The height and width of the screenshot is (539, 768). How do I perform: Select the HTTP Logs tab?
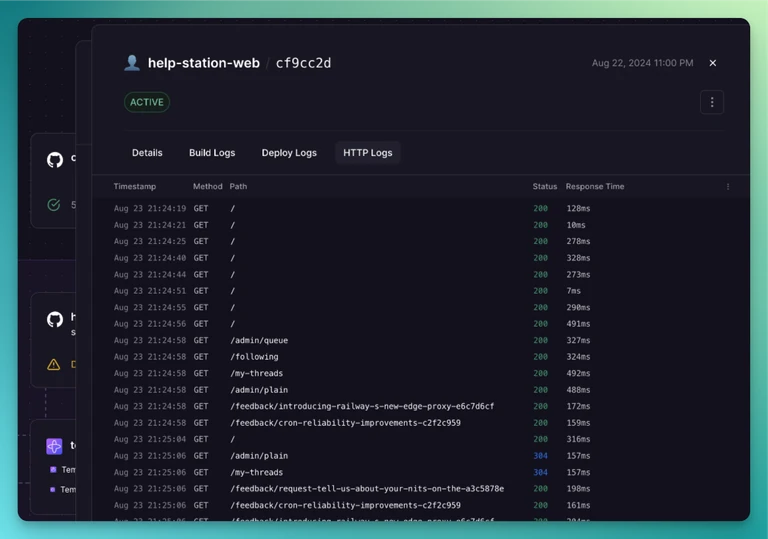point(367,153)
